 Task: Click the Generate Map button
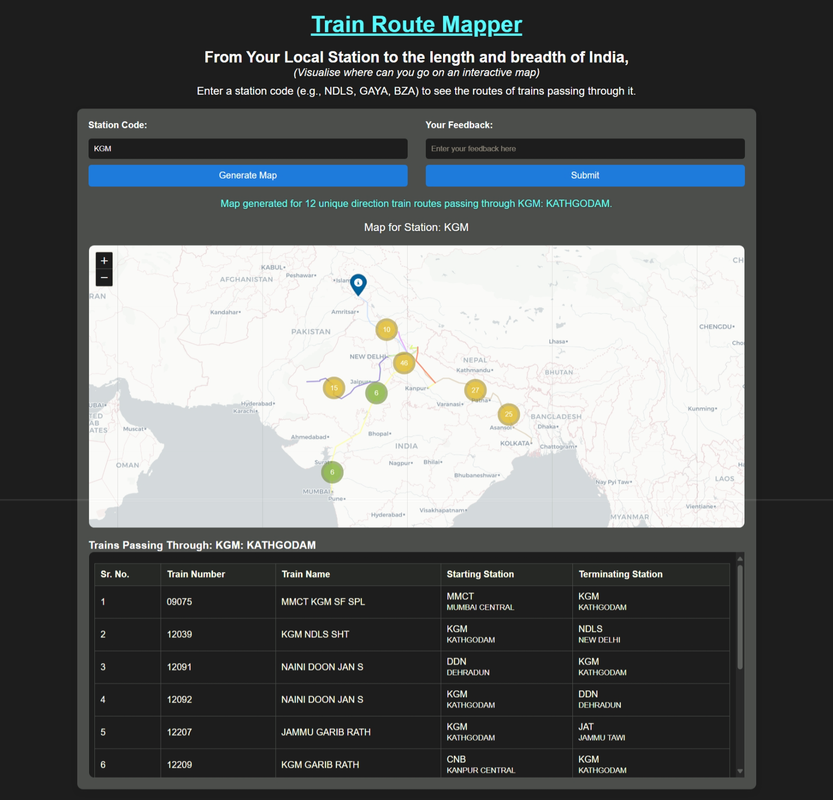(248, 175)
